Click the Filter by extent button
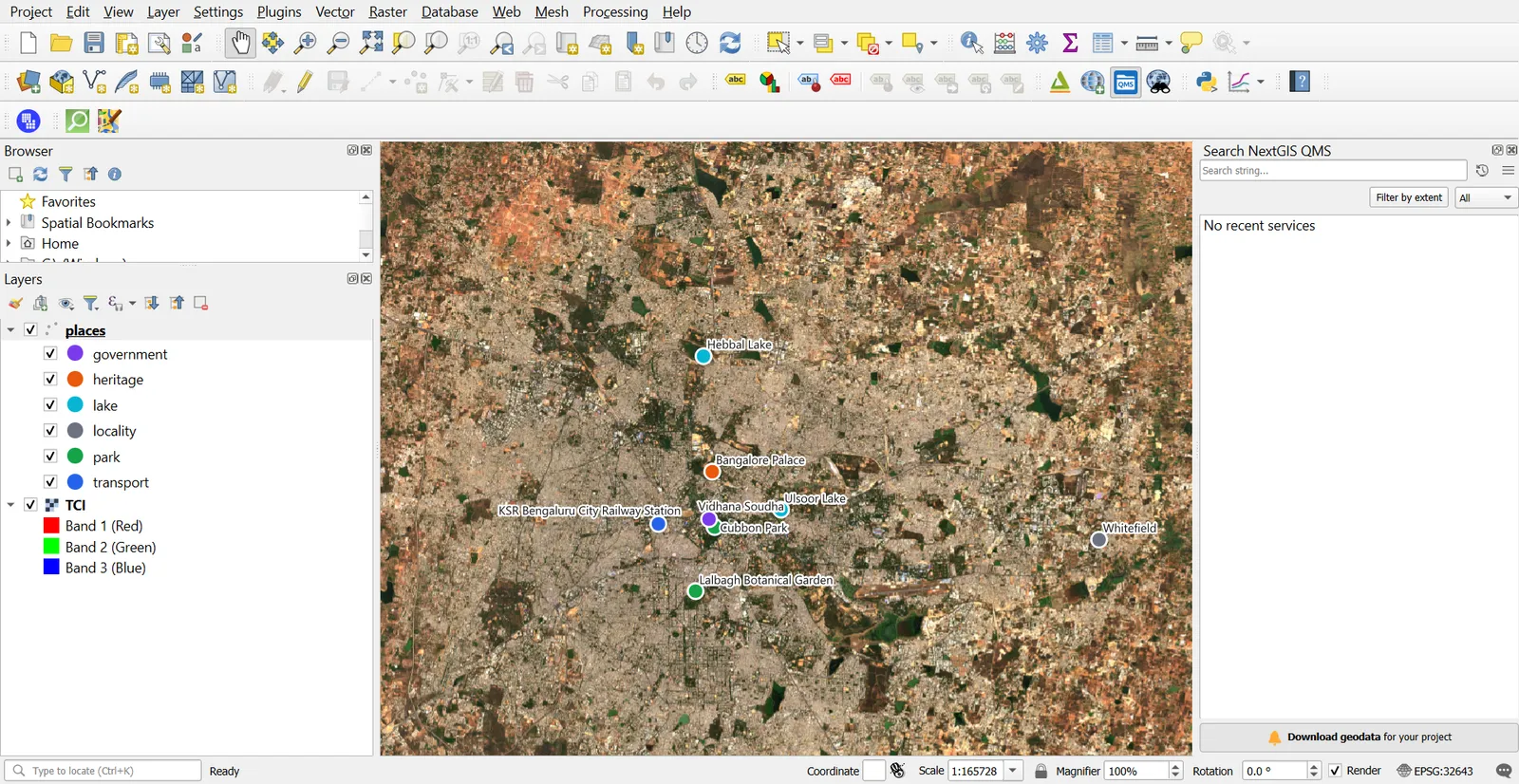The height and width of the screenshot is (784, 1519). point(1409,197)
